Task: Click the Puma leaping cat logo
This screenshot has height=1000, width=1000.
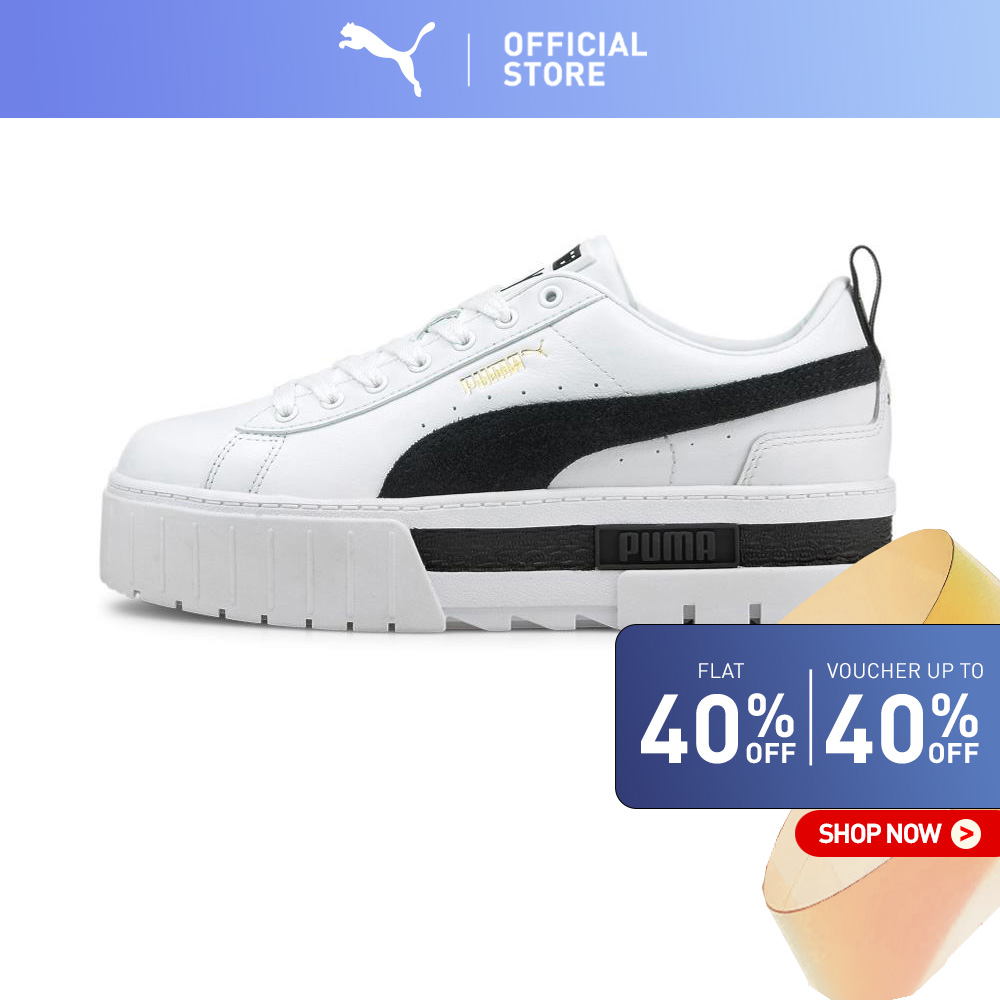Action: point(386,59)
